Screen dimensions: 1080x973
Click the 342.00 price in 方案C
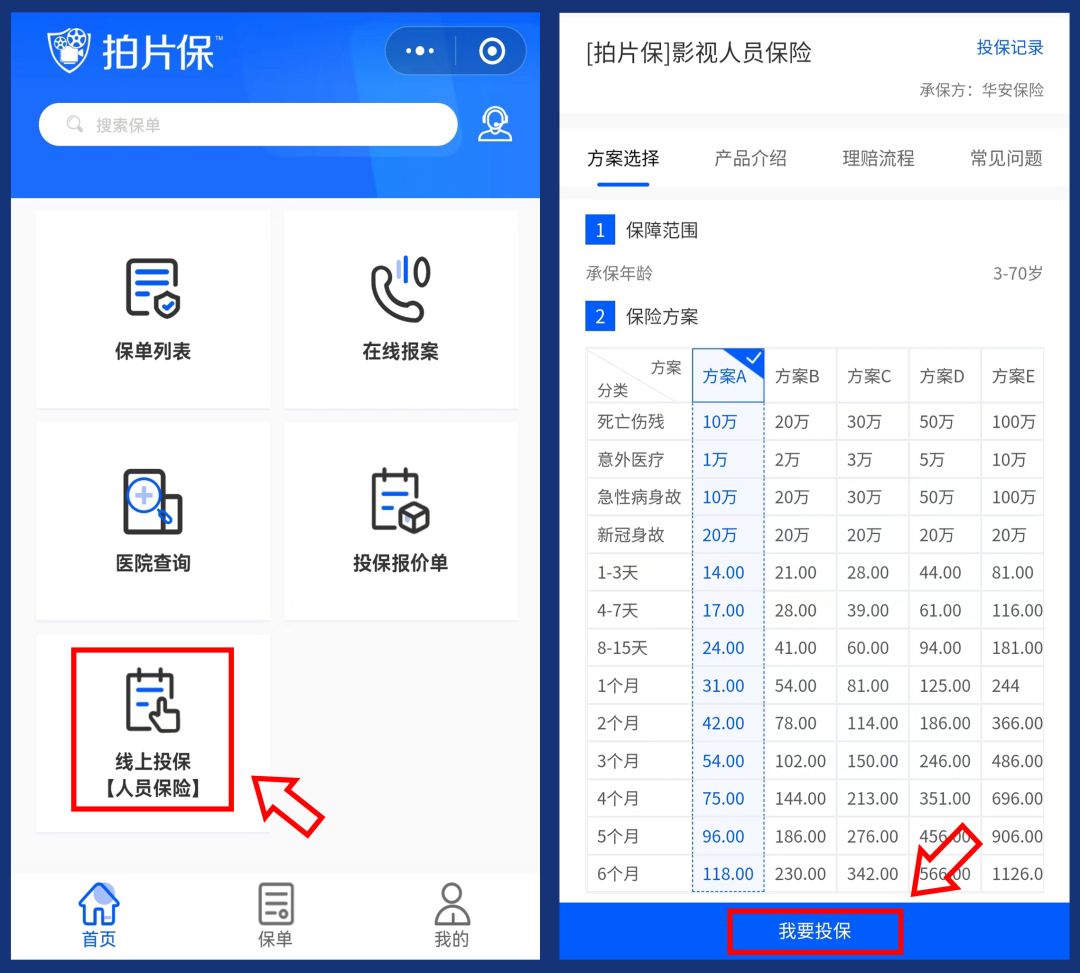[x=872, y=874]
